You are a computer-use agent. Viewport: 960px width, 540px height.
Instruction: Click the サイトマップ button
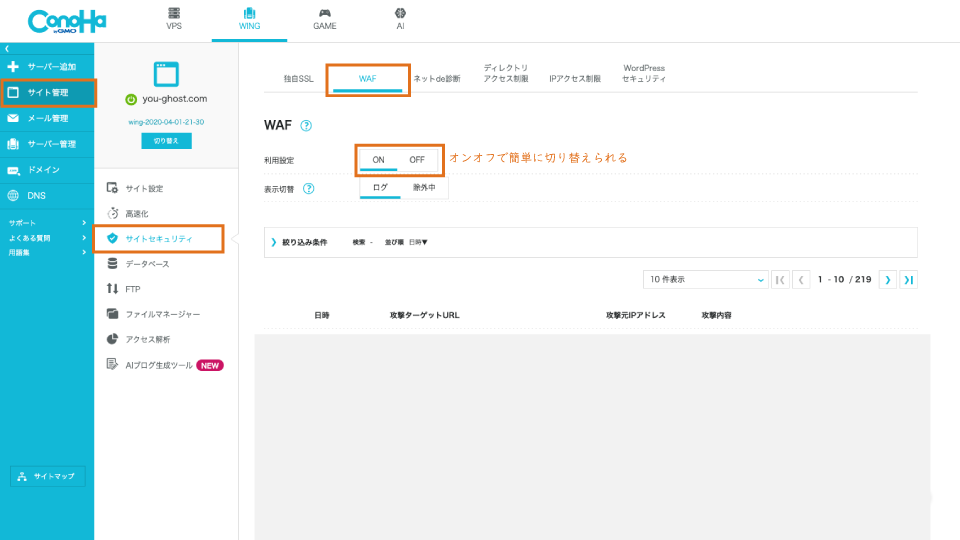tap(48, 477)
